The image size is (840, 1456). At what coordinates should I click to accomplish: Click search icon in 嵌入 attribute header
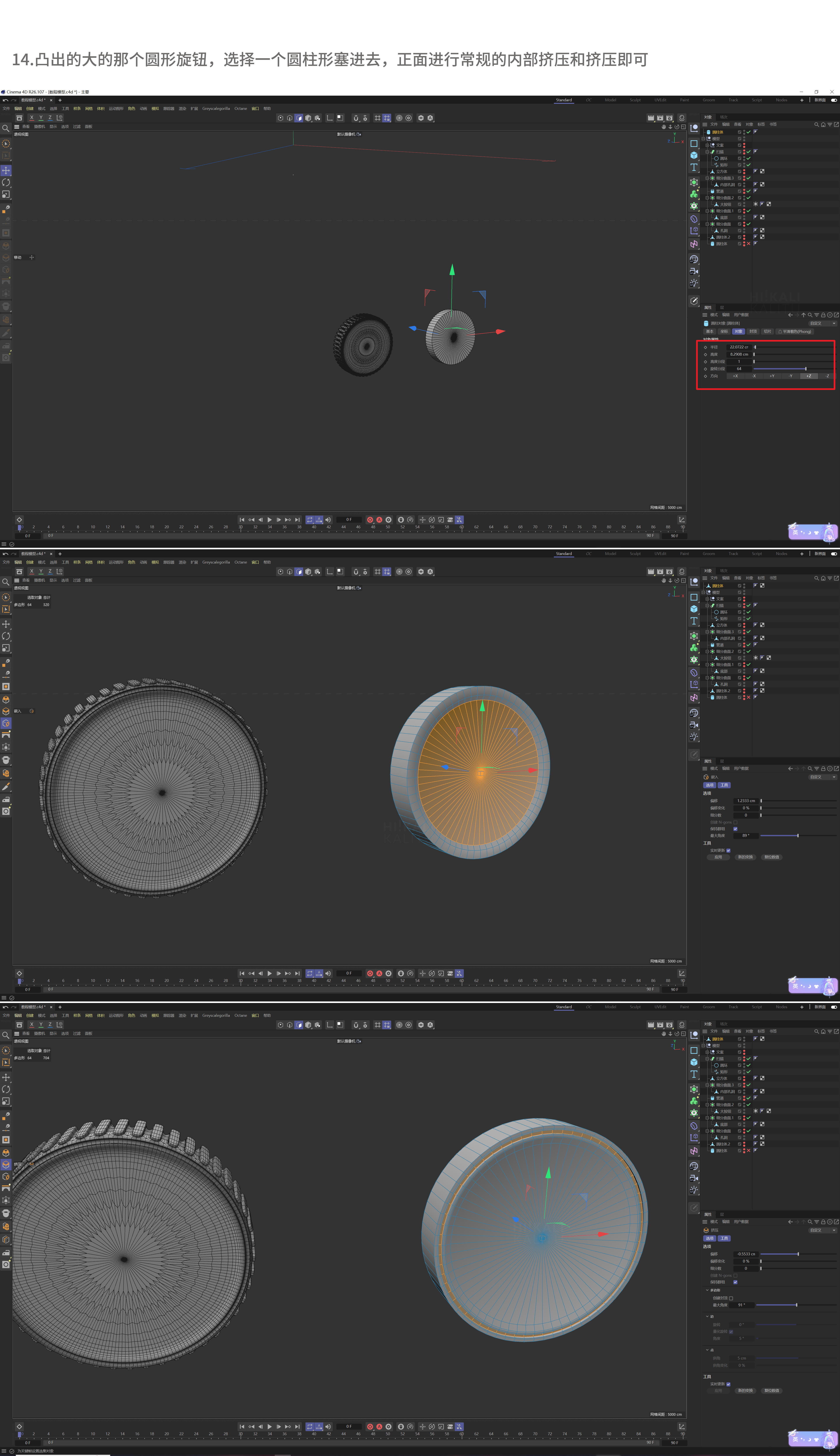[810, 769]
